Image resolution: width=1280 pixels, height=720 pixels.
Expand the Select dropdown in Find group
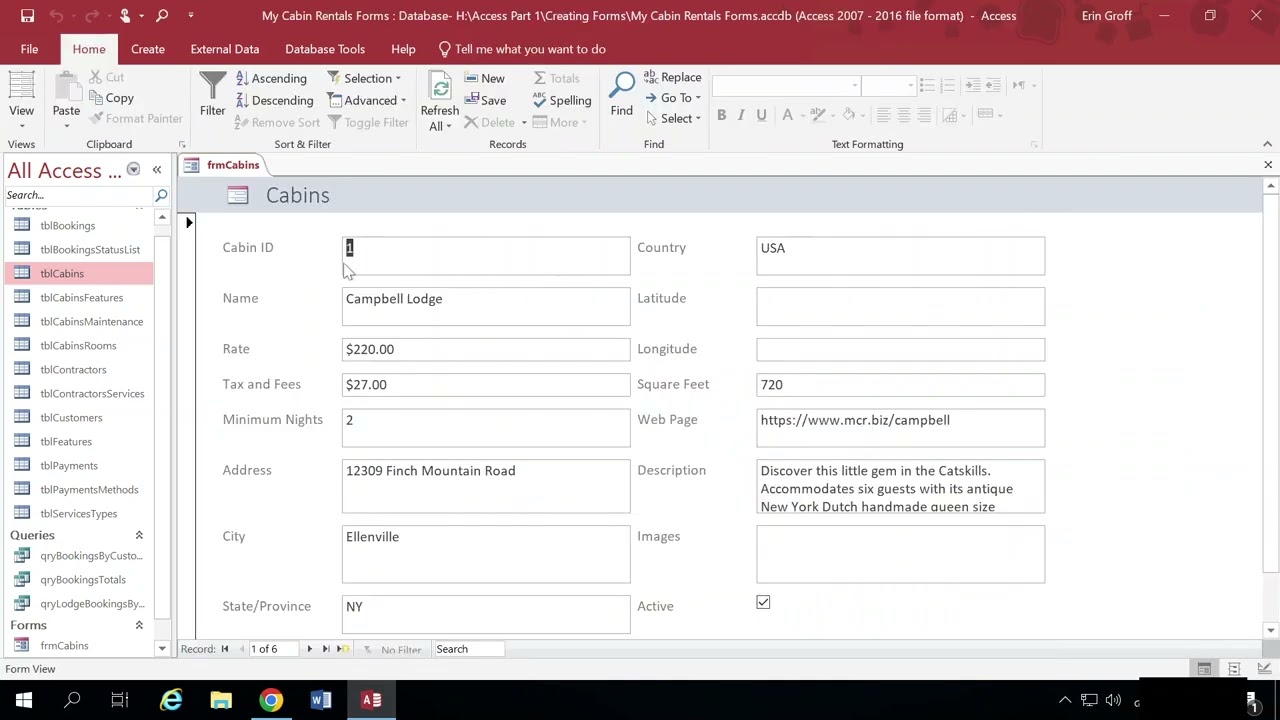coord(673,118)
